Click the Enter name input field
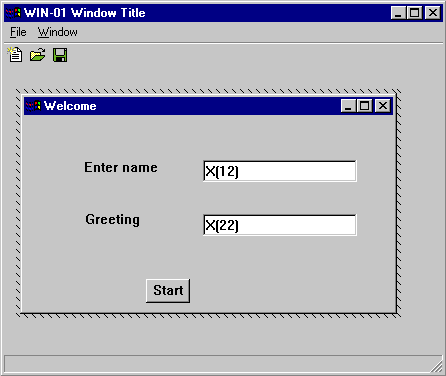Image resolution: width=446 pixels, height=376 pixels. point(280,171)
